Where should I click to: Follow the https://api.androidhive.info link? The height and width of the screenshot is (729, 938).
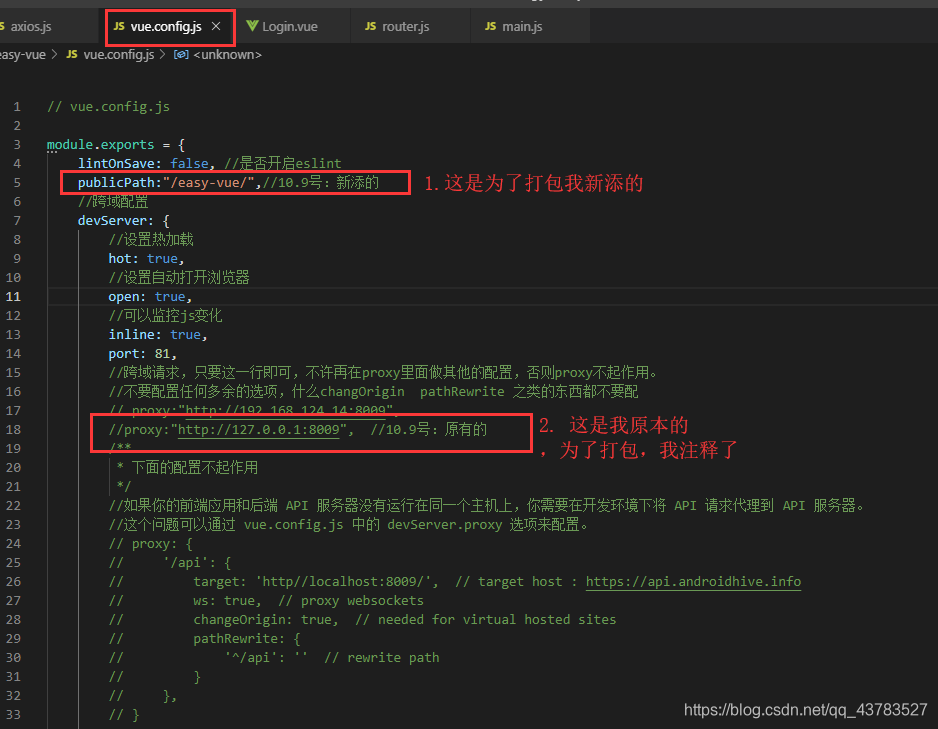[693, 581]
